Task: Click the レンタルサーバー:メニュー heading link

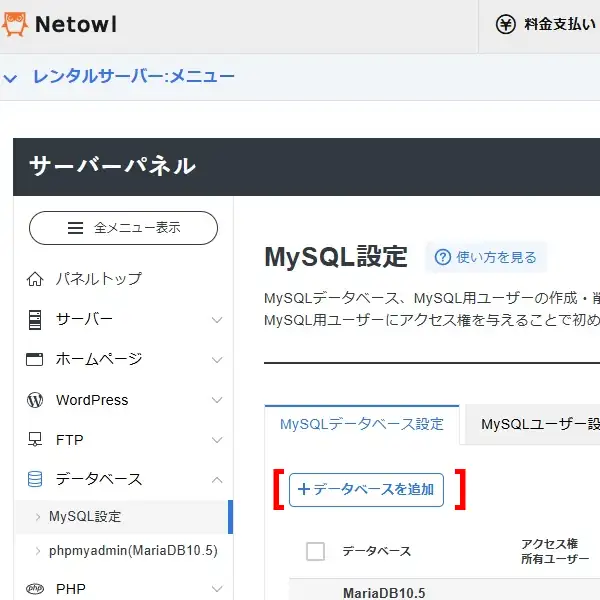Action: click(x=133, y=77)
